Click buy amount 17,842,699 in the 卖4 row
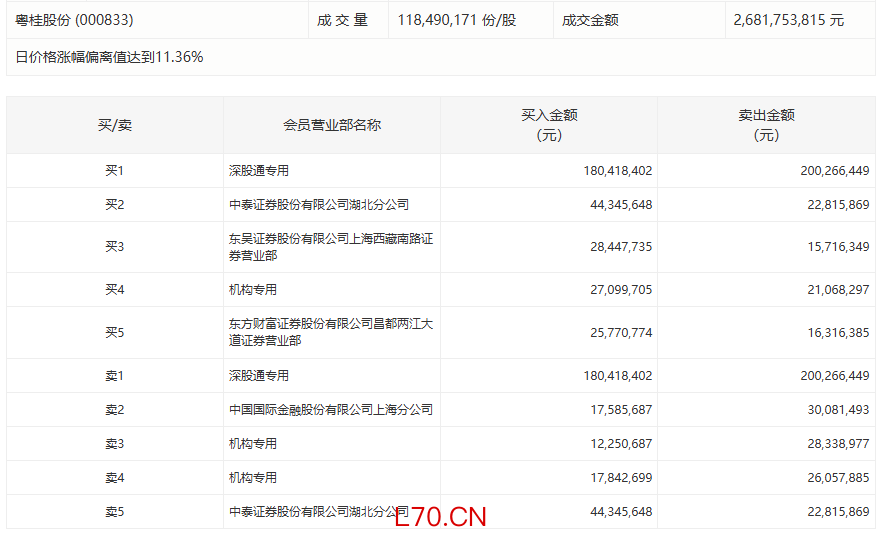This screenshot has width=882, height=537. [617, 478]
